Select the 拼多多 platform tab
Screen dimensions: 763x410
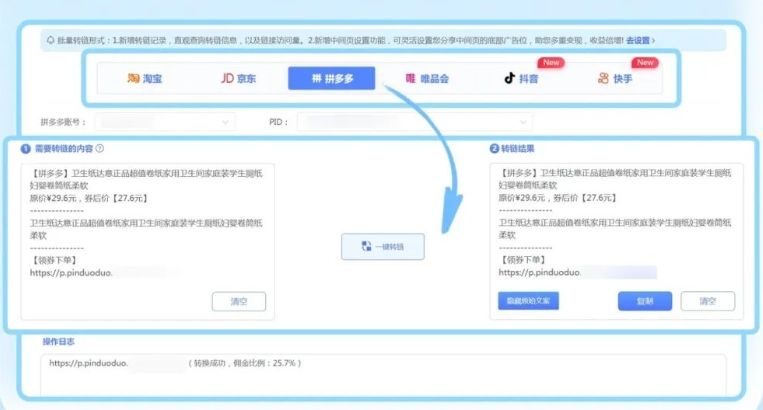(331, 78)
